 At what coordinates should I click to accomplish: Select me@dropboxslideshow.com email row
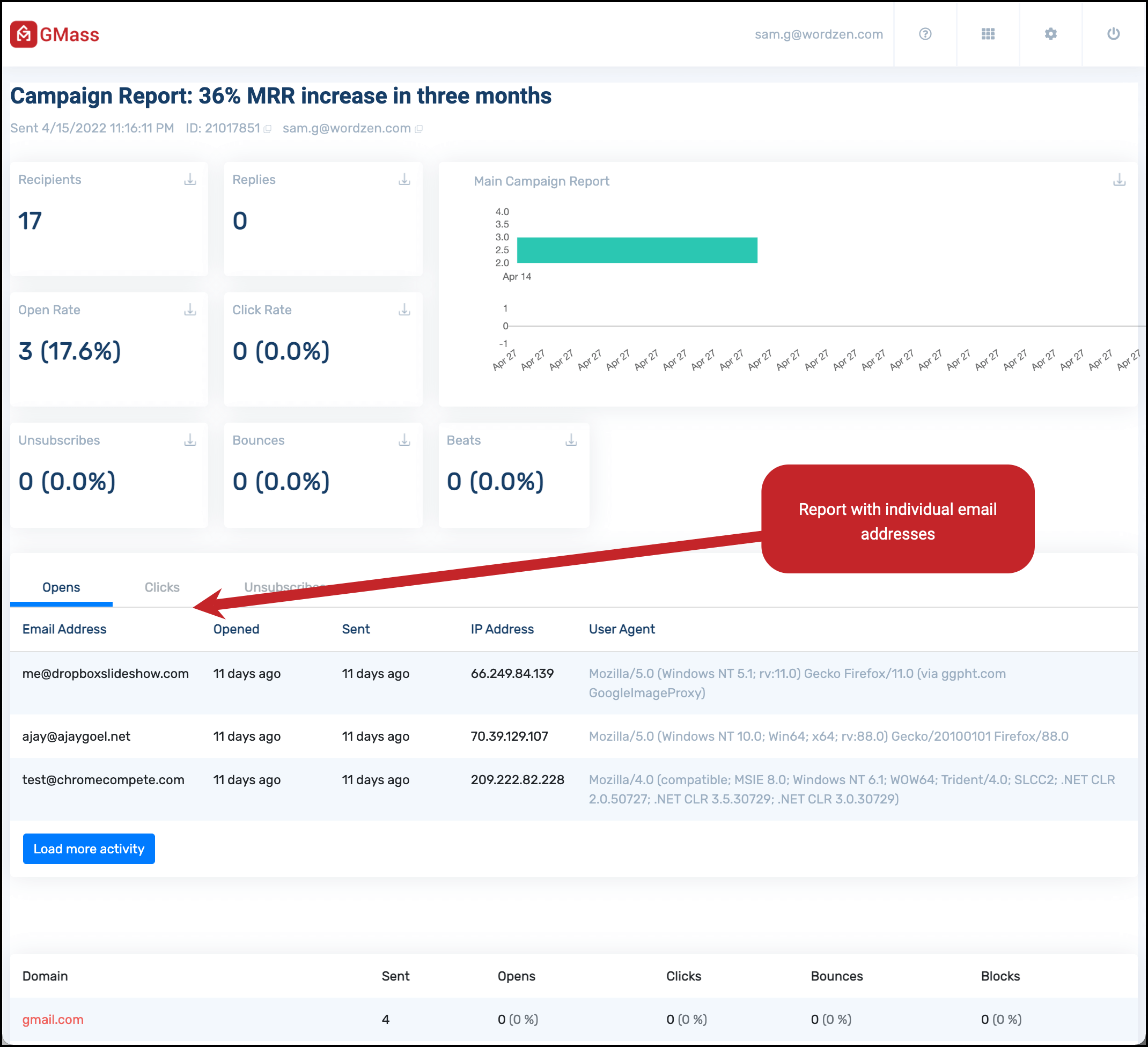[x=573, y=683]
